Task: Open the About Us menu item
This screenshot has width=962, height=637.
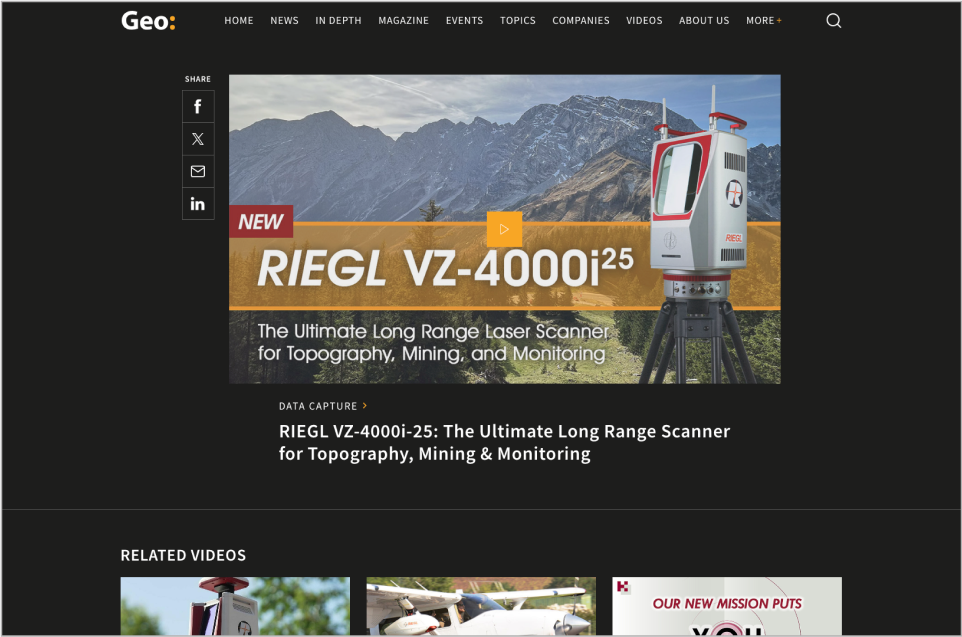Action: (704, 21)
